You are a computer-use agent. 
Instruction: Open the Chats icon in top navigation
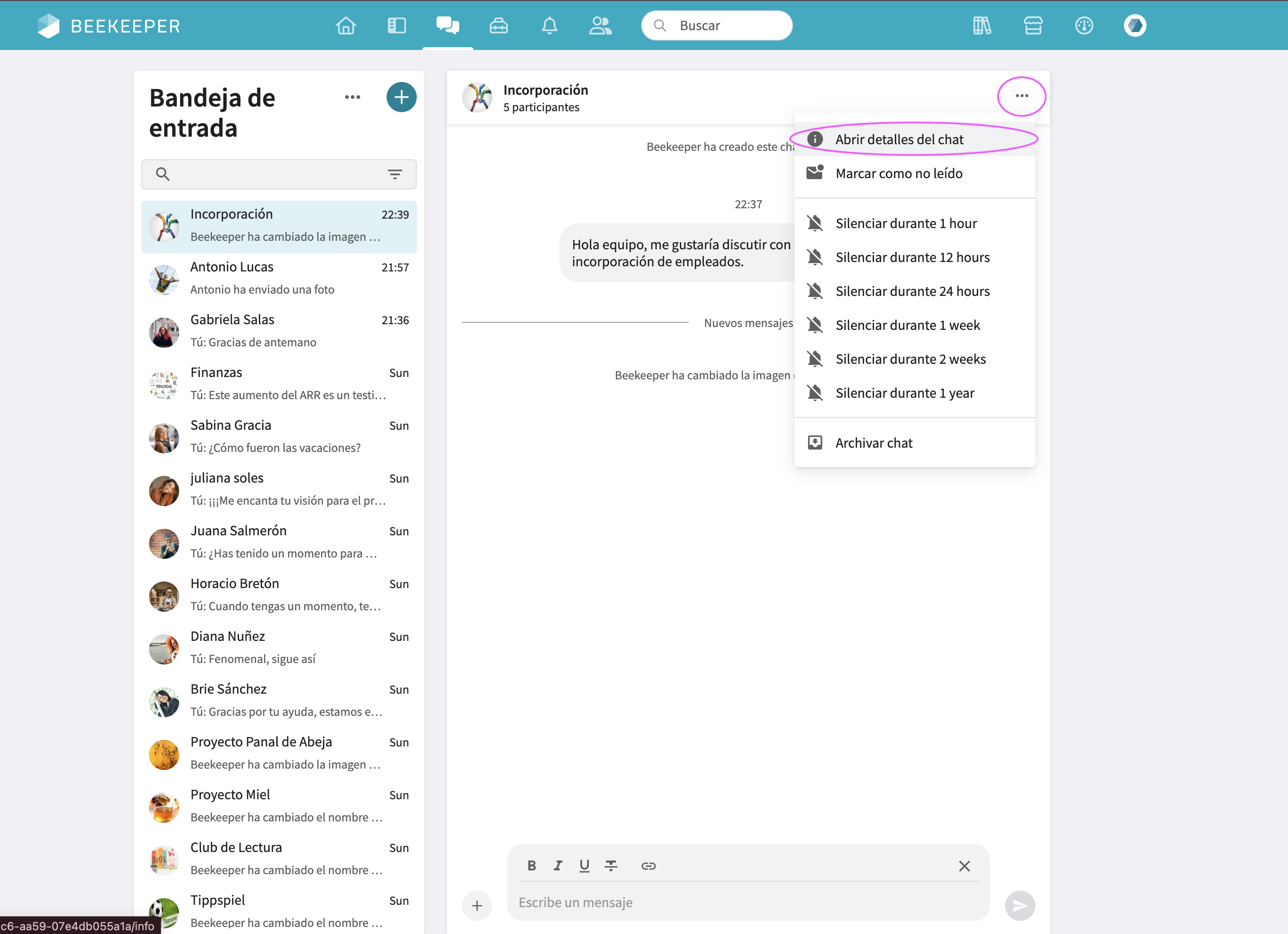coord(447,25)
